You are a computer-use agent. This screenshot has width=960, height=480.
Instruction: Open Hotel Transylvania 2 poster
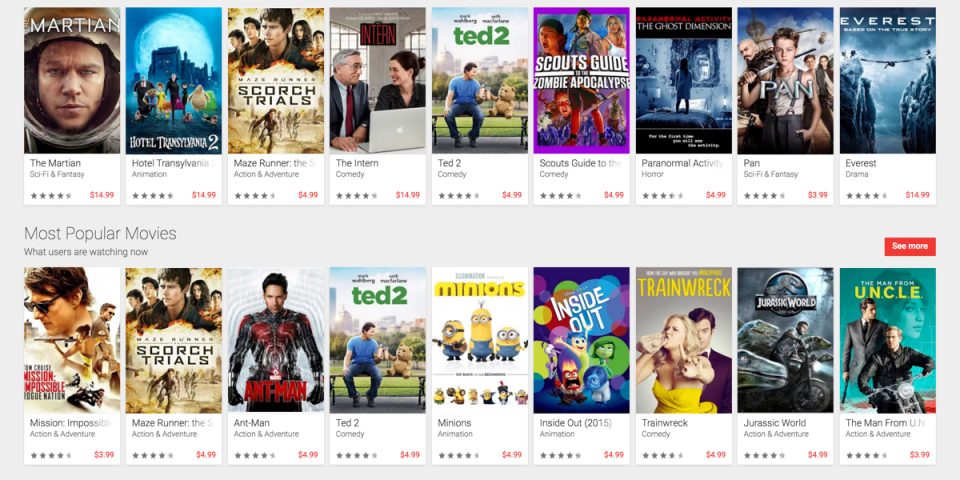point(174,80)
